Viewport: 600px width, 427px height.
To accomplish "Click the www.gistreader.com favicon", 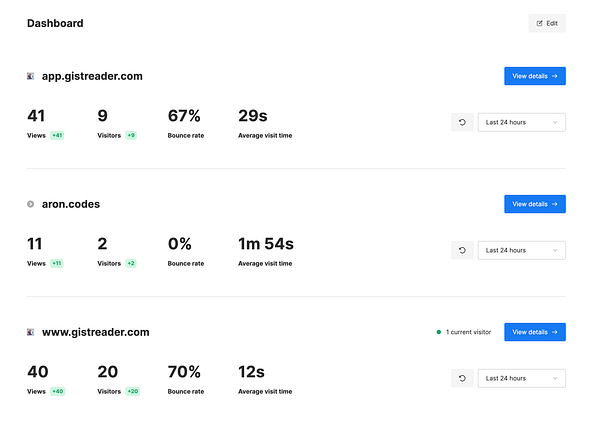I will 31,331.
